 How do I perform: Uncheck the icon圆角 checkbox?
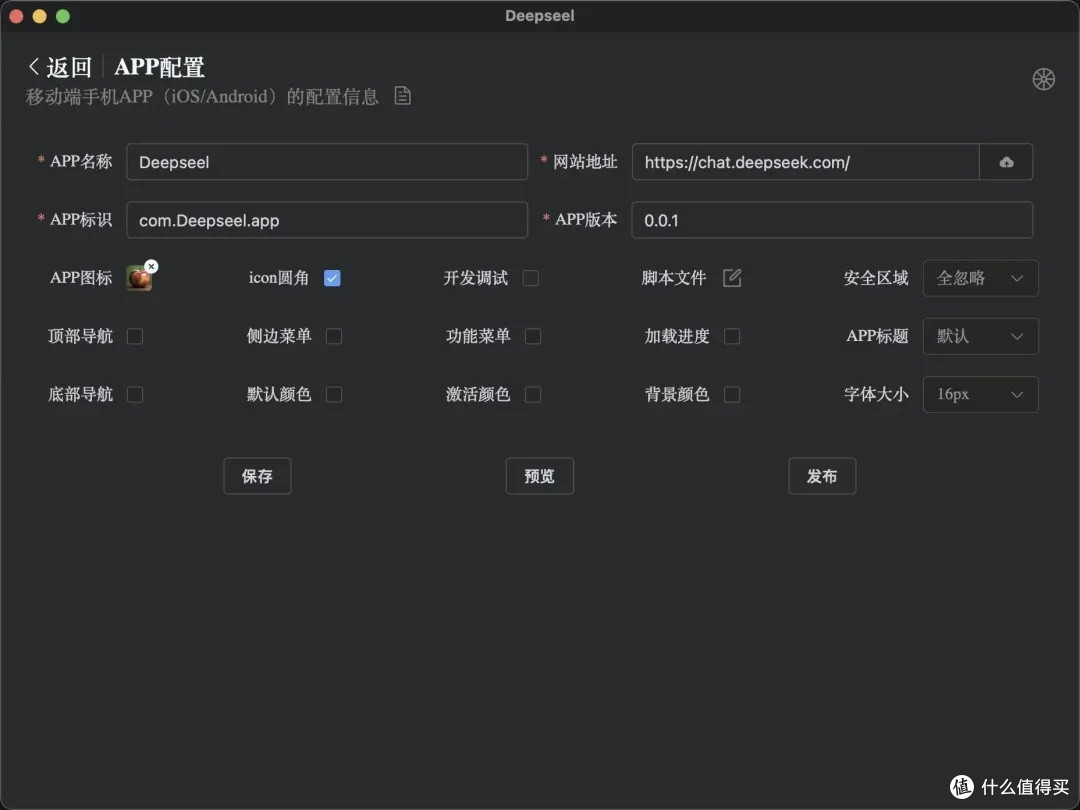332,278
